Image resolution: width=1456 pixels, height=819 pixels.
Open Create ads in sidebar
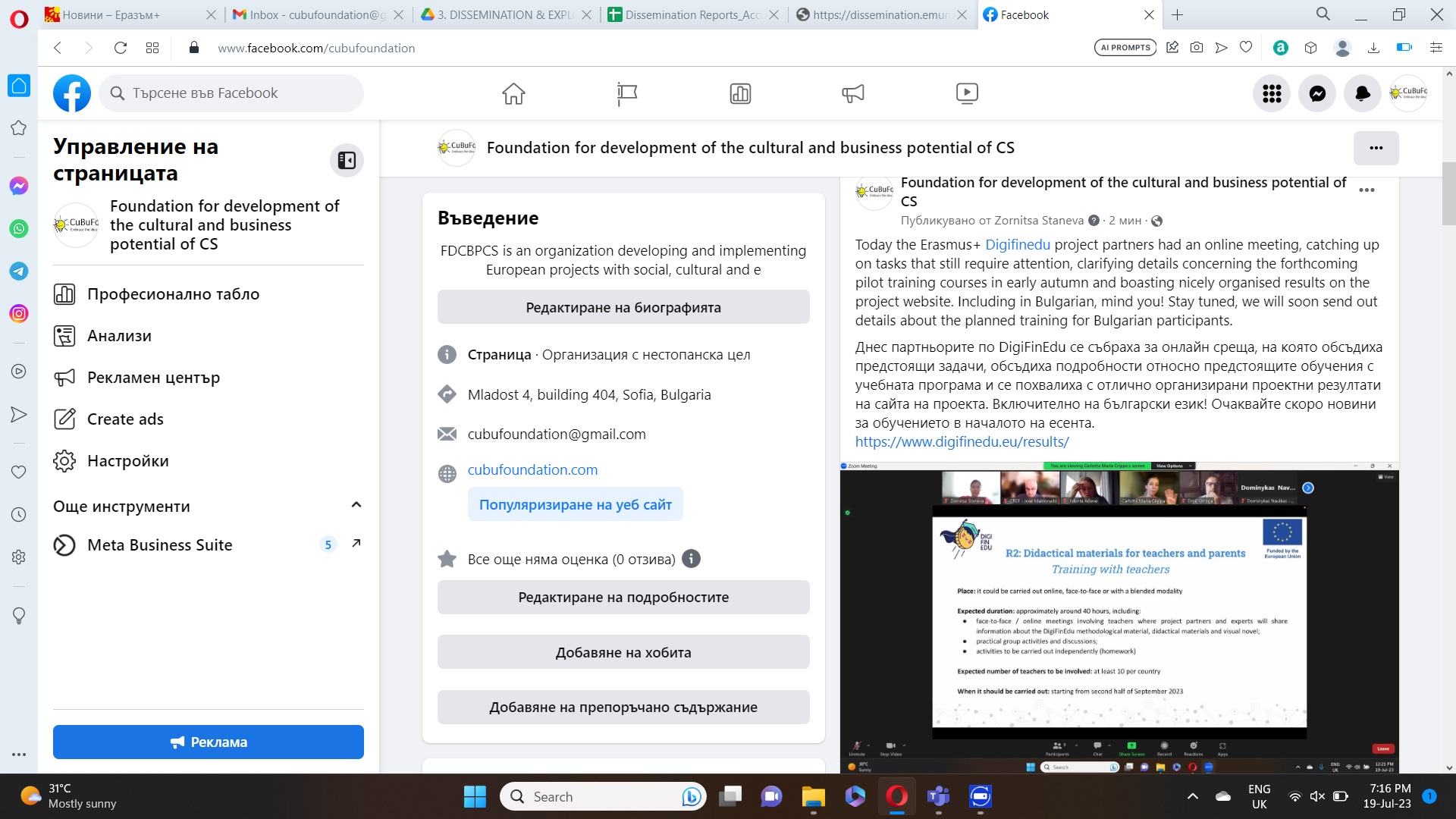click(x=209, y=419)
